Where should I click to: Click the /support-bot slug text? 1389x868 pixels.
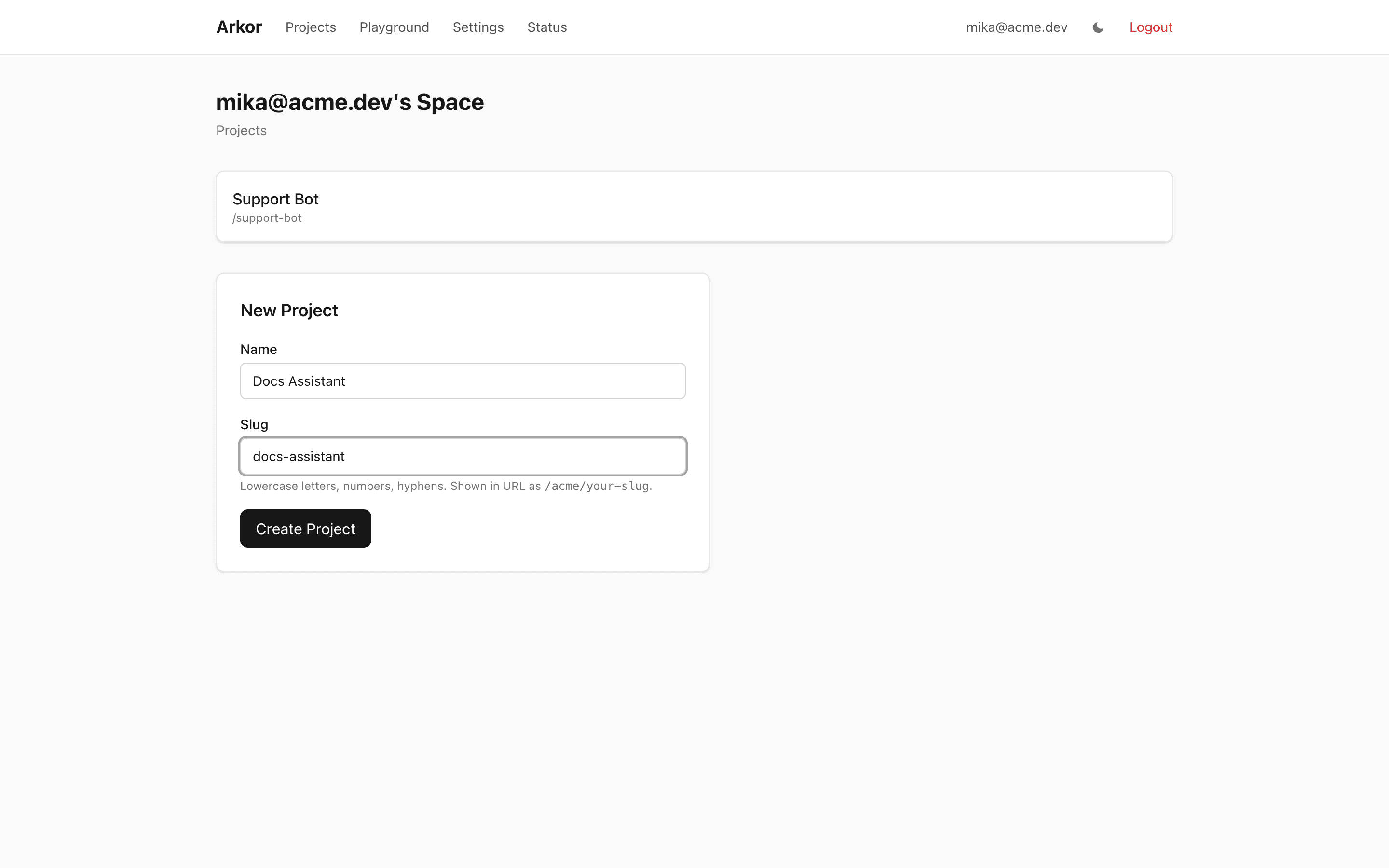tap(267, 218)
